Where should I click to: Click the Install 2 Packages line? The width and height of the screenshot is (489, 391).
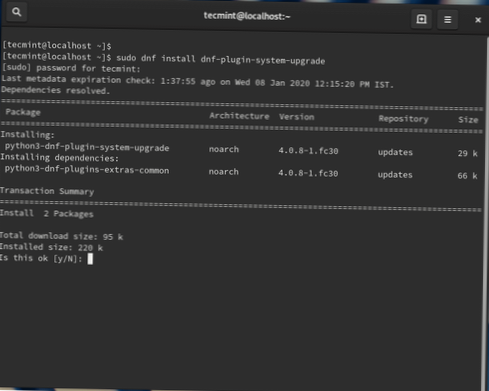47,213
